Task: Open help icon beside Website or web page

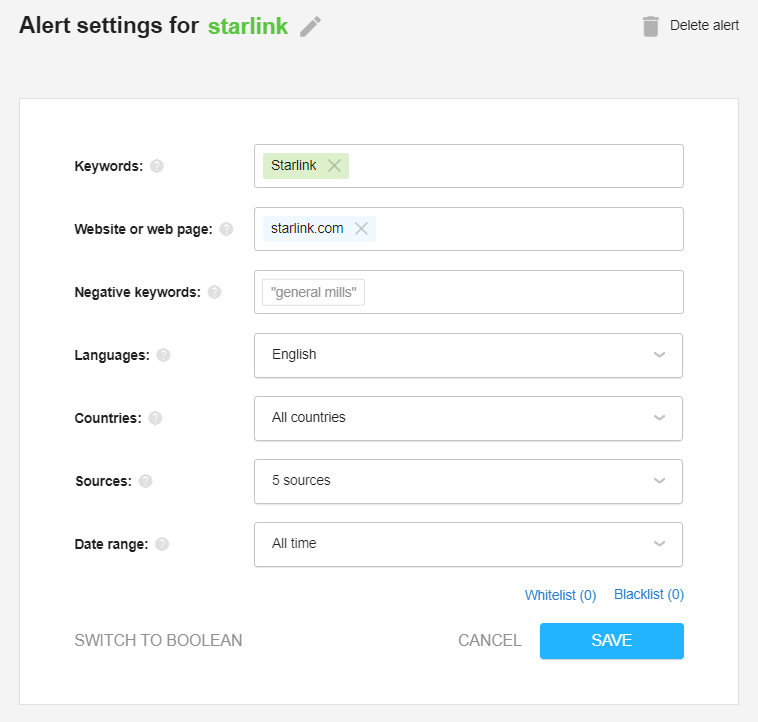Action: point(226,229)
